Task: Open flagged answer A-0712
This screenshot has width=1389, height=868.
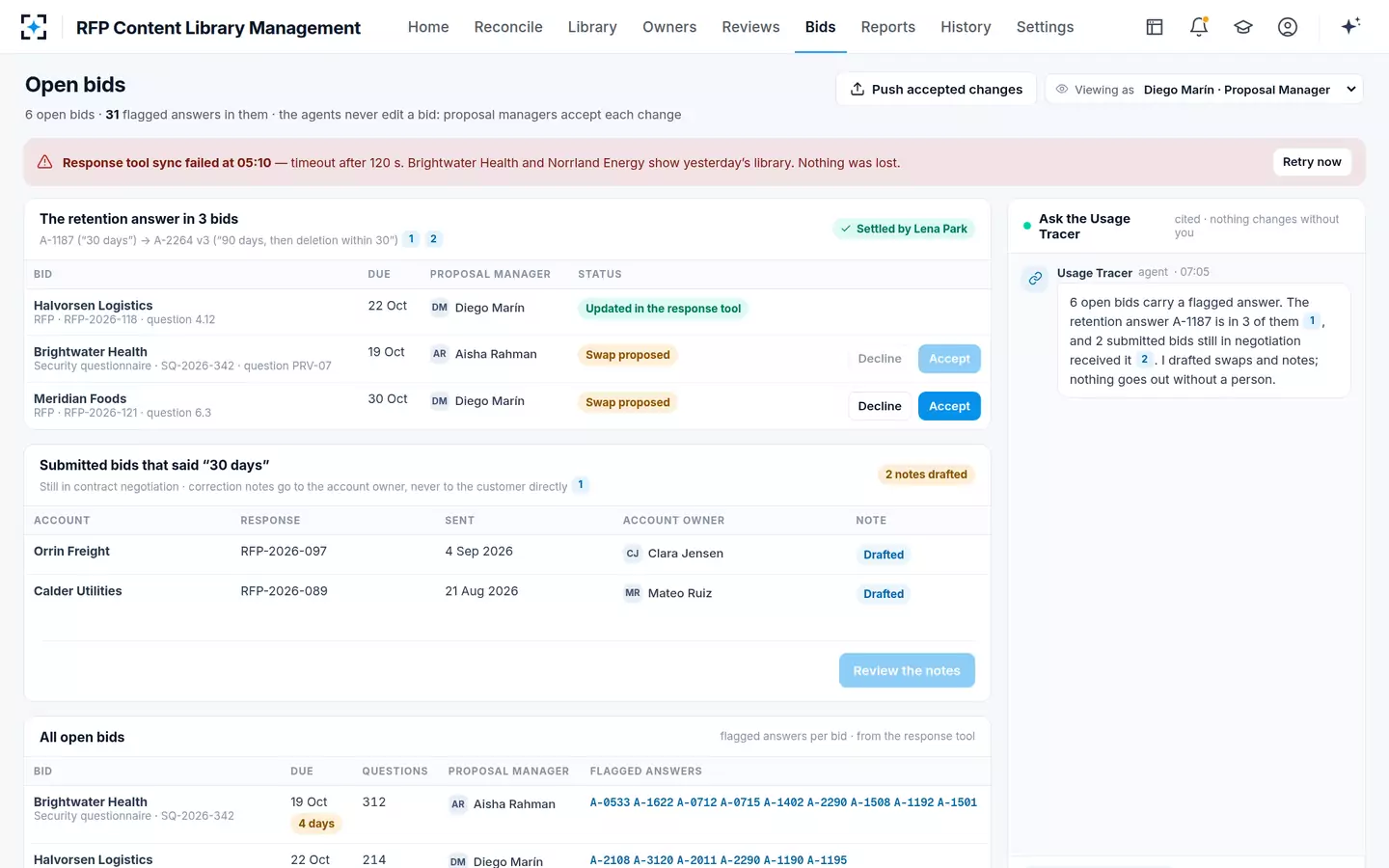Action: pyautogui.click(x=696, y=802)
